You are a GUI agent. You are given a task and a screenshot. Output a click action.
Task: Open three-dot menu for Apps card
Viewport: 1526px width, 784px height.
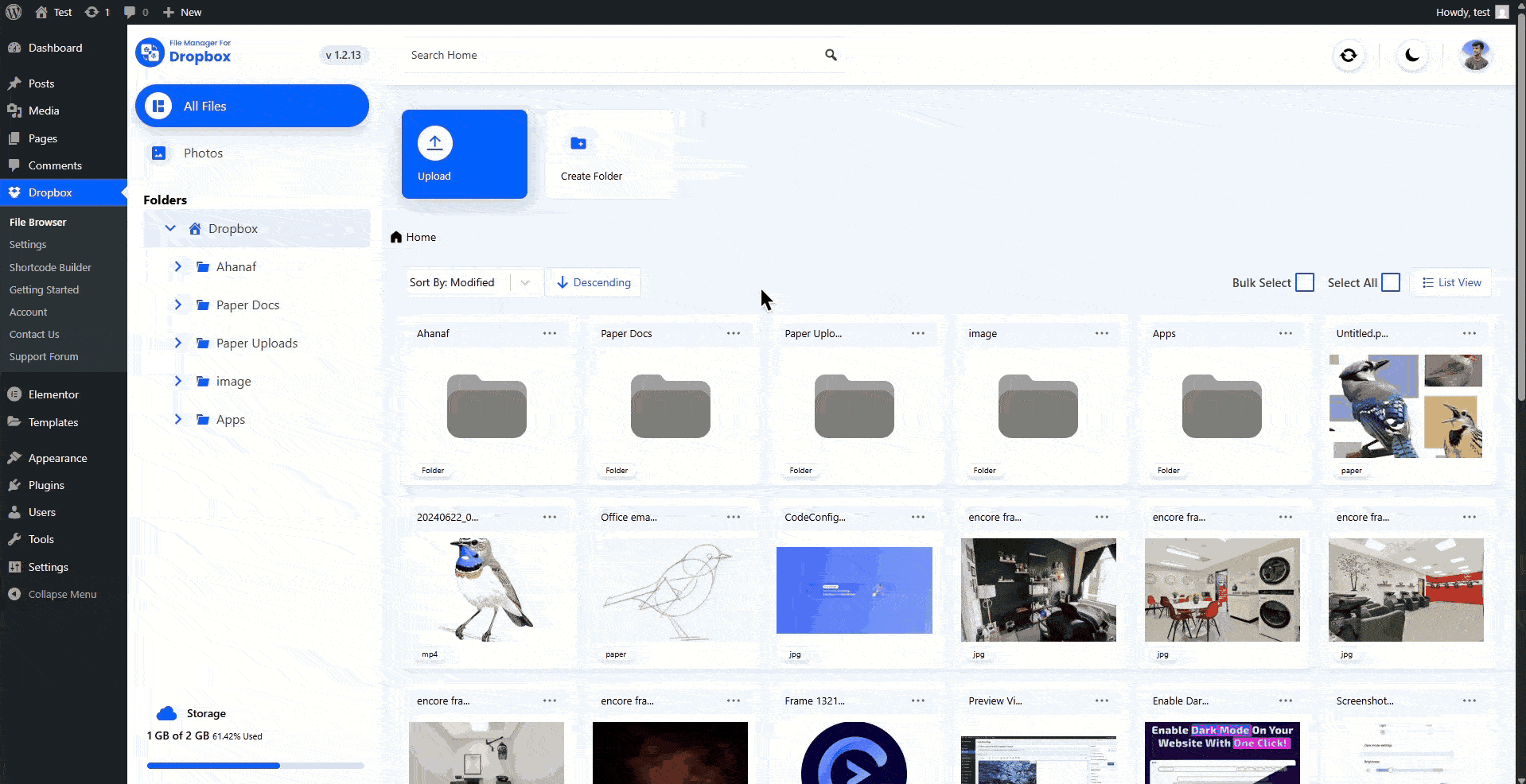click(x=1286, y=333)
